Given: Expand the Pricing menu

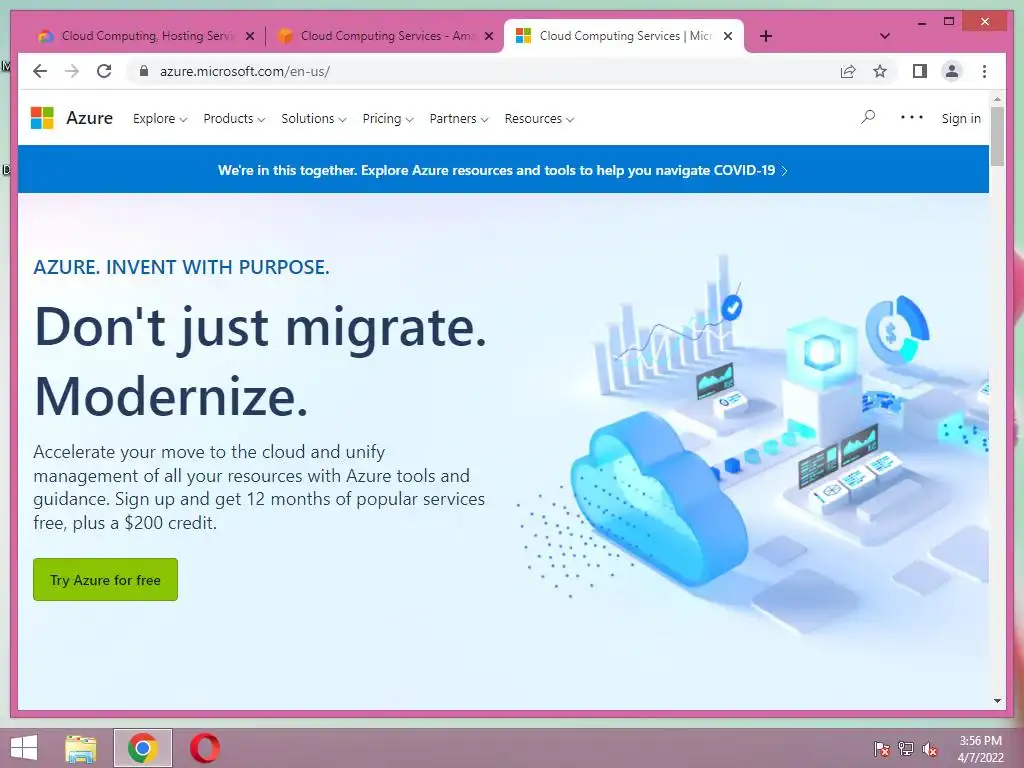Looking at the screenshot, I should [388, 119].
